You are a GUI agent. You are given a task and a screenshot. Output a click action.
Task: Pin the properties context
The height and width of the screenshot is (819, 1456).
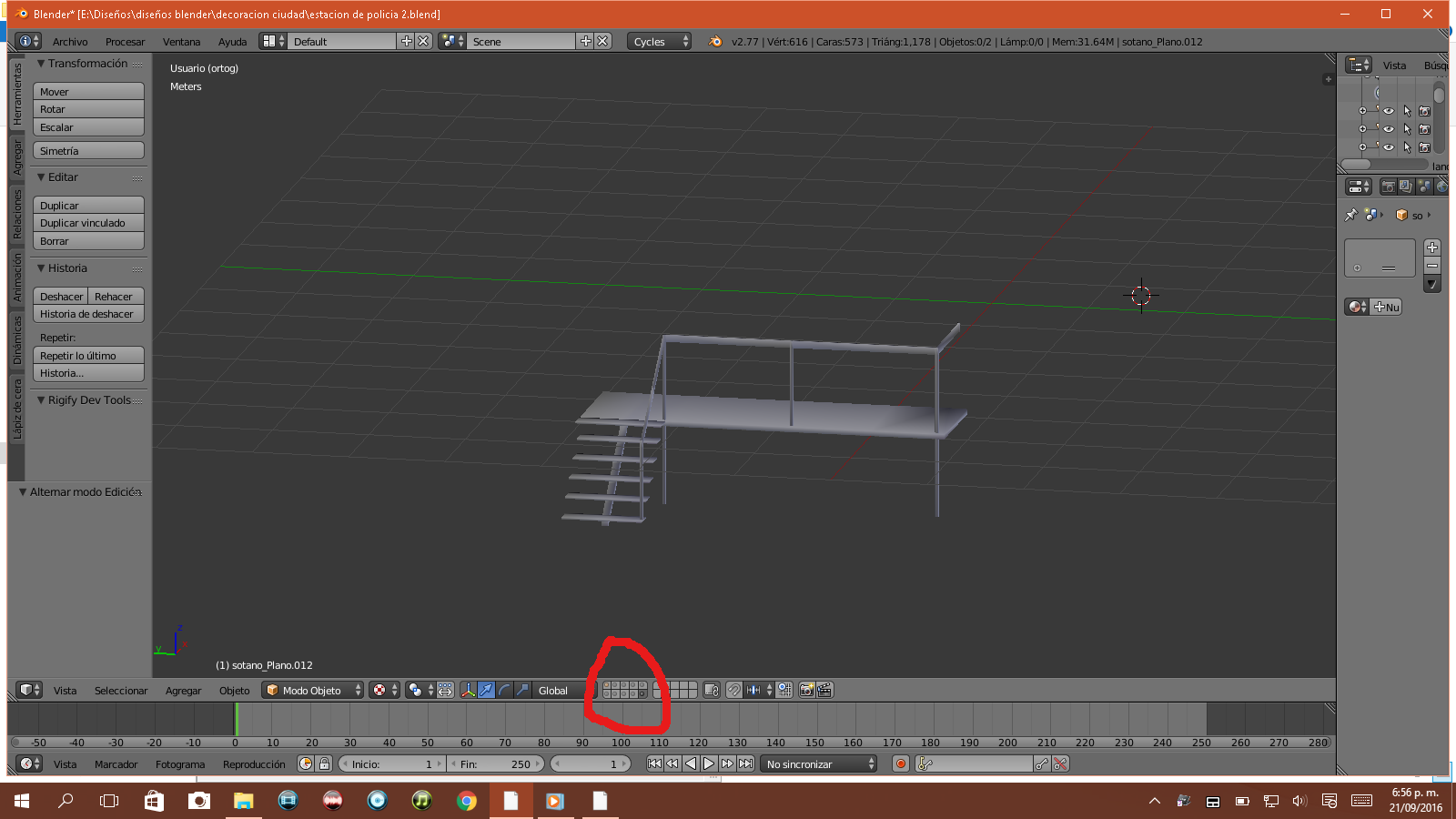(1351, 215)
